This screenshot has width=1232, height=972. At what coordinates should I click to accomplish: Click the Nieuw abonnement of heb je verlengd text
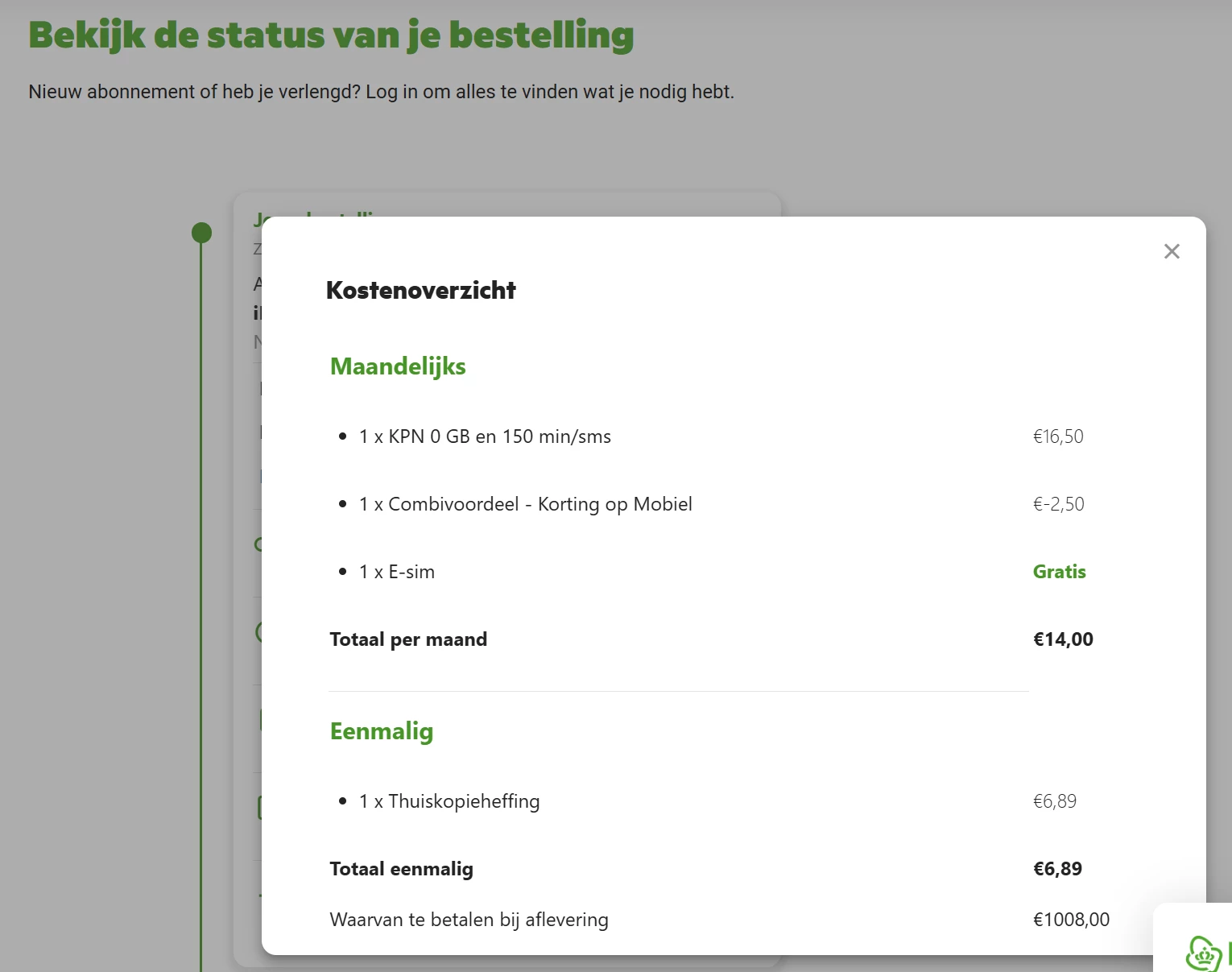[x=381, y=92]
